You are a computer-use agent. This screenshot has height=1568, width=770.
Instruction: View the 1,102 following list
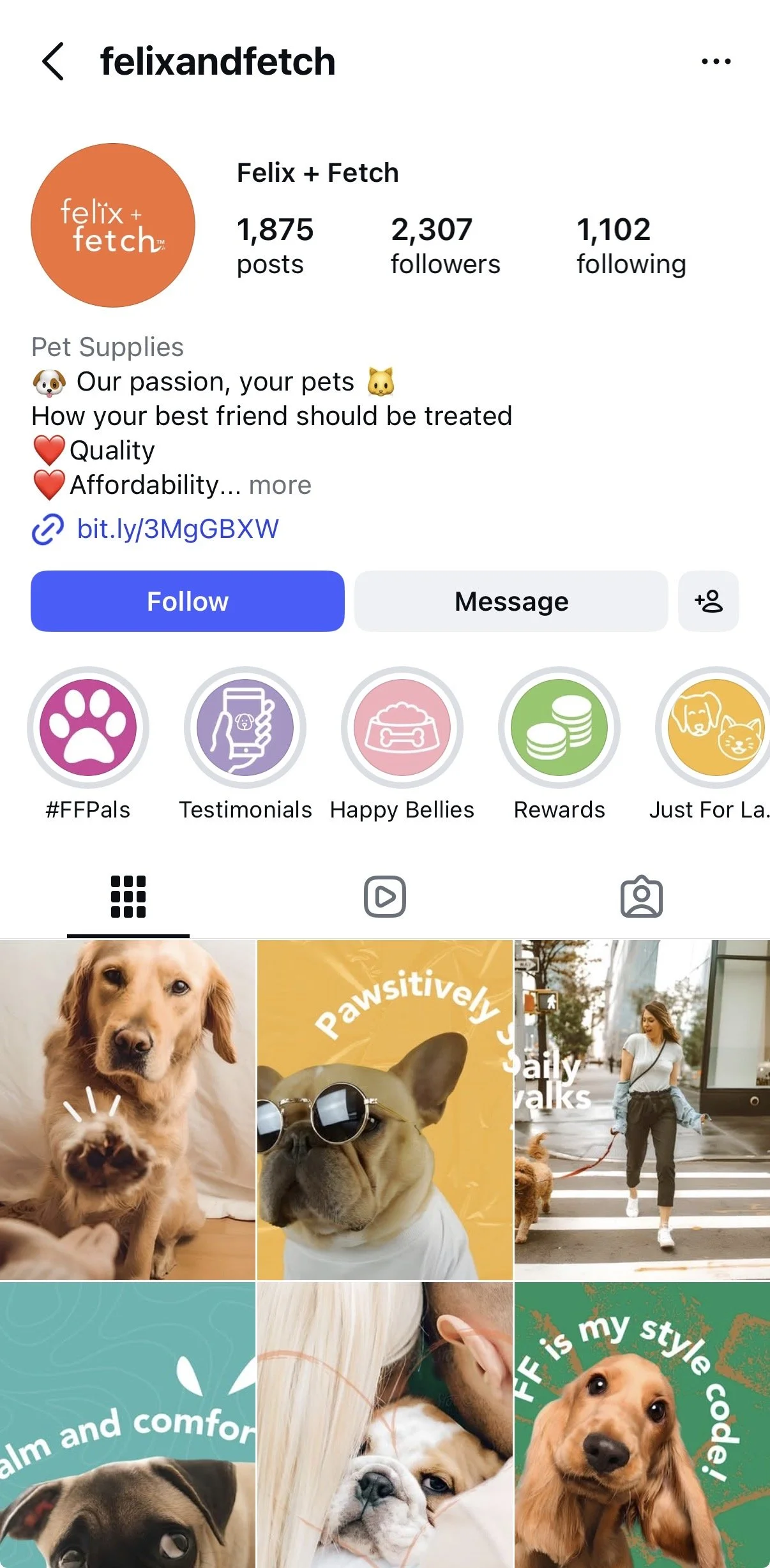coord(631,246)
